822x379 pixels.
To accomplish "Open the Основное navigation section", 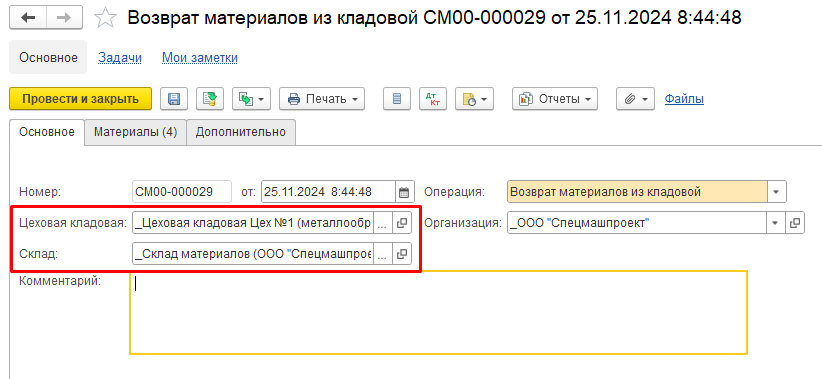I will [48, 58].
